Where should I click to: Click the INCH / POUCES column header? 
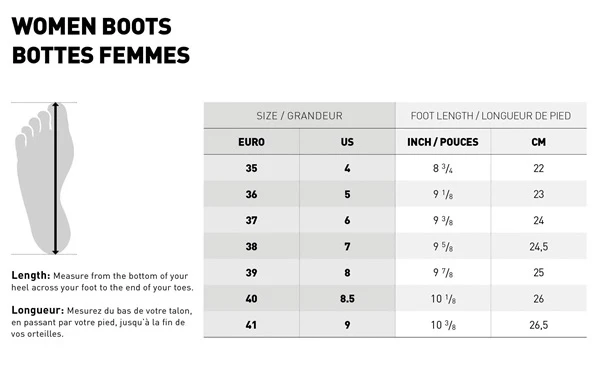pyautogui.click(x=443, y=142)
